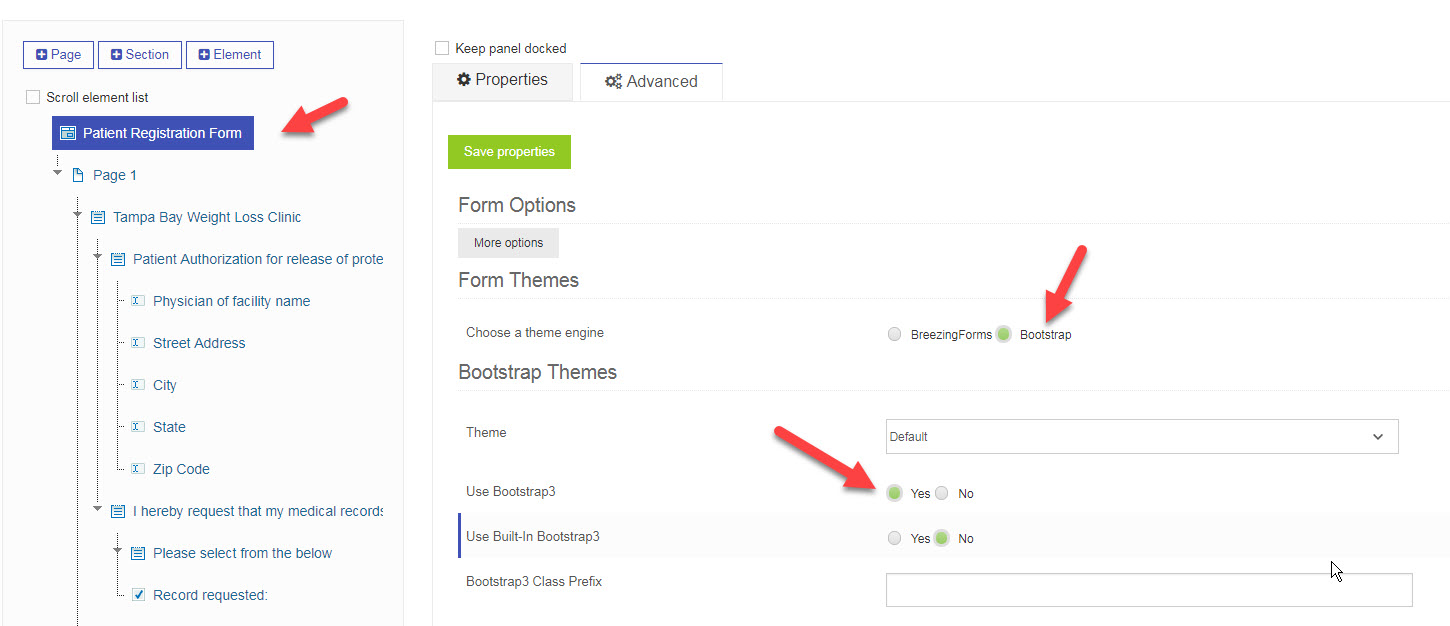Image resolution: width=1450 pixels, height=626 pixels.
Task: Check the Scroll element list option
Action: point(31,97)
